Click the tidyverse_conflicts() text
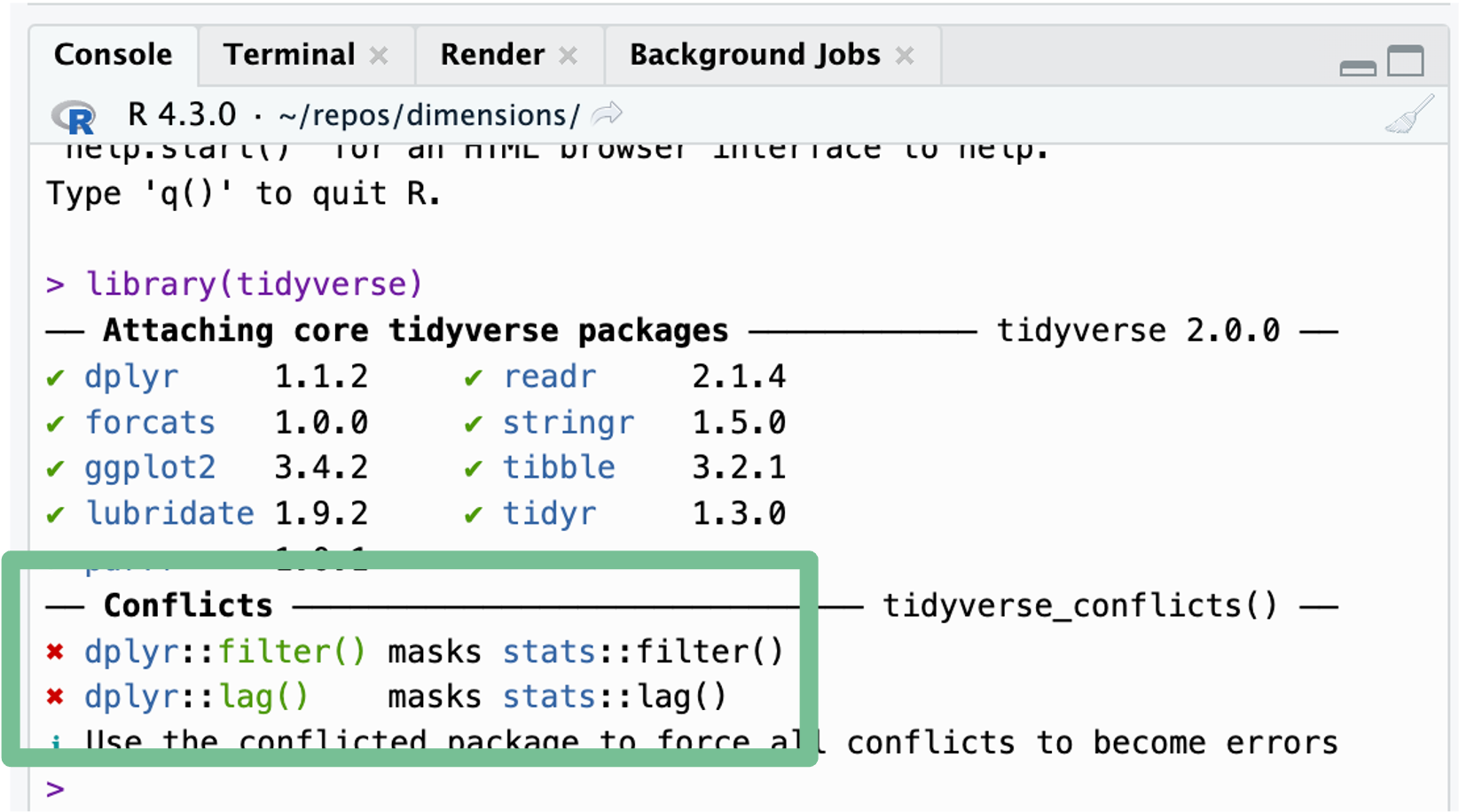 click(1079, 605)
